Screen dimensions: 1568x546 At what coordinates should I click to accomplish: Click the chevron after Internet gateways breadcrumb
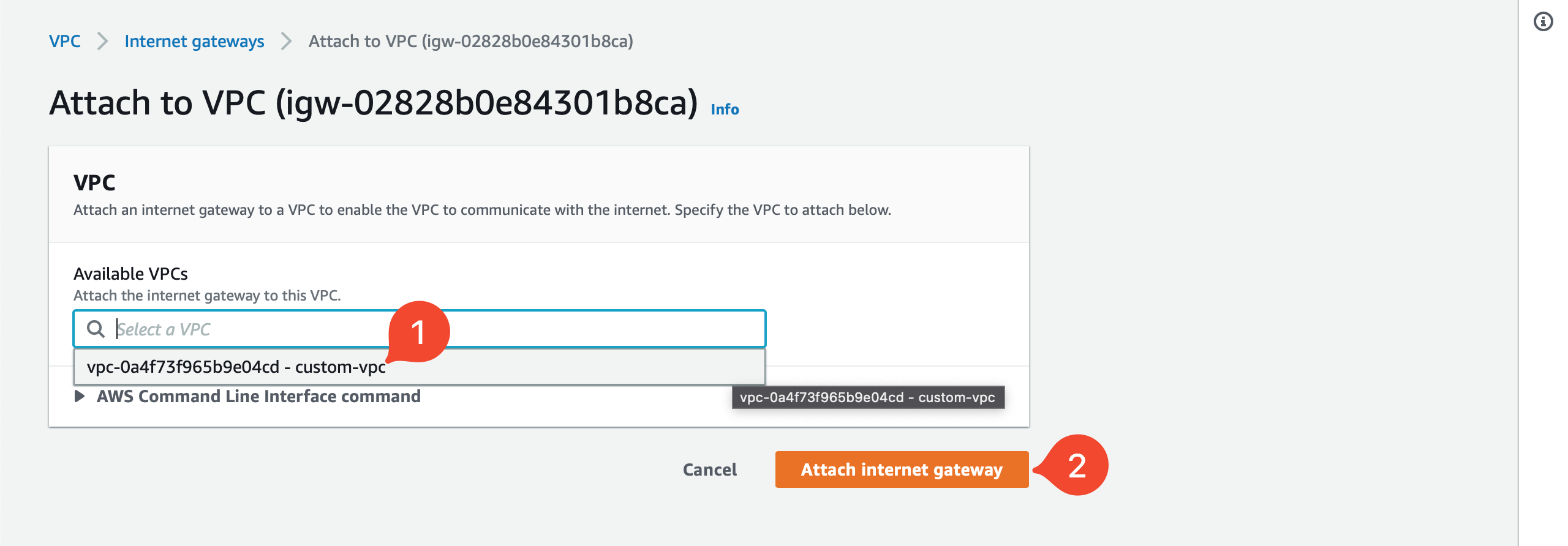pyautogui.click(x=286, y=41)
